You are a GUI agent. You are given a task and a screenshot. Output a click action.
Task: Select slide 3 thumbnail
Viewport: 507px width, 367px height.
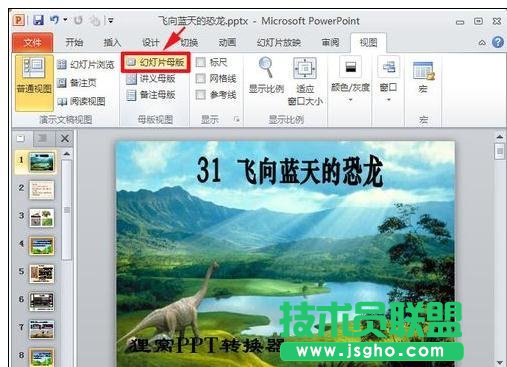pos(42,218)
